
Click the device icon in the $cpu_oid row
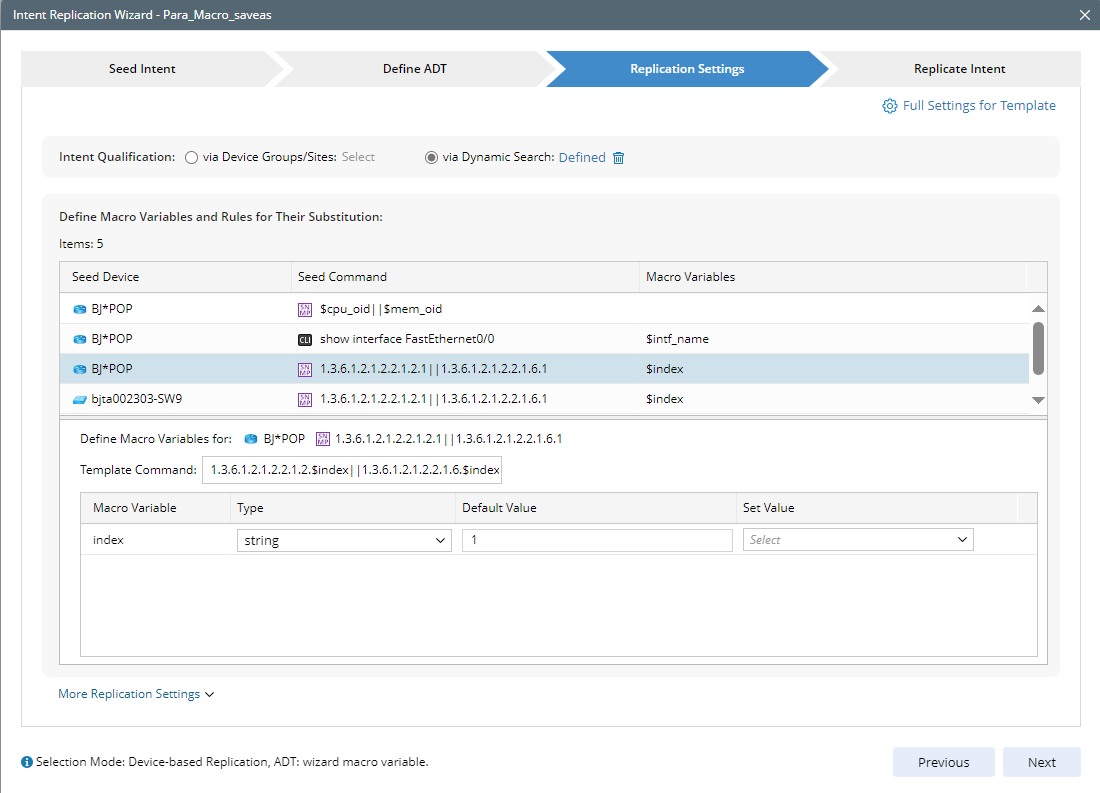coord(80,309)
